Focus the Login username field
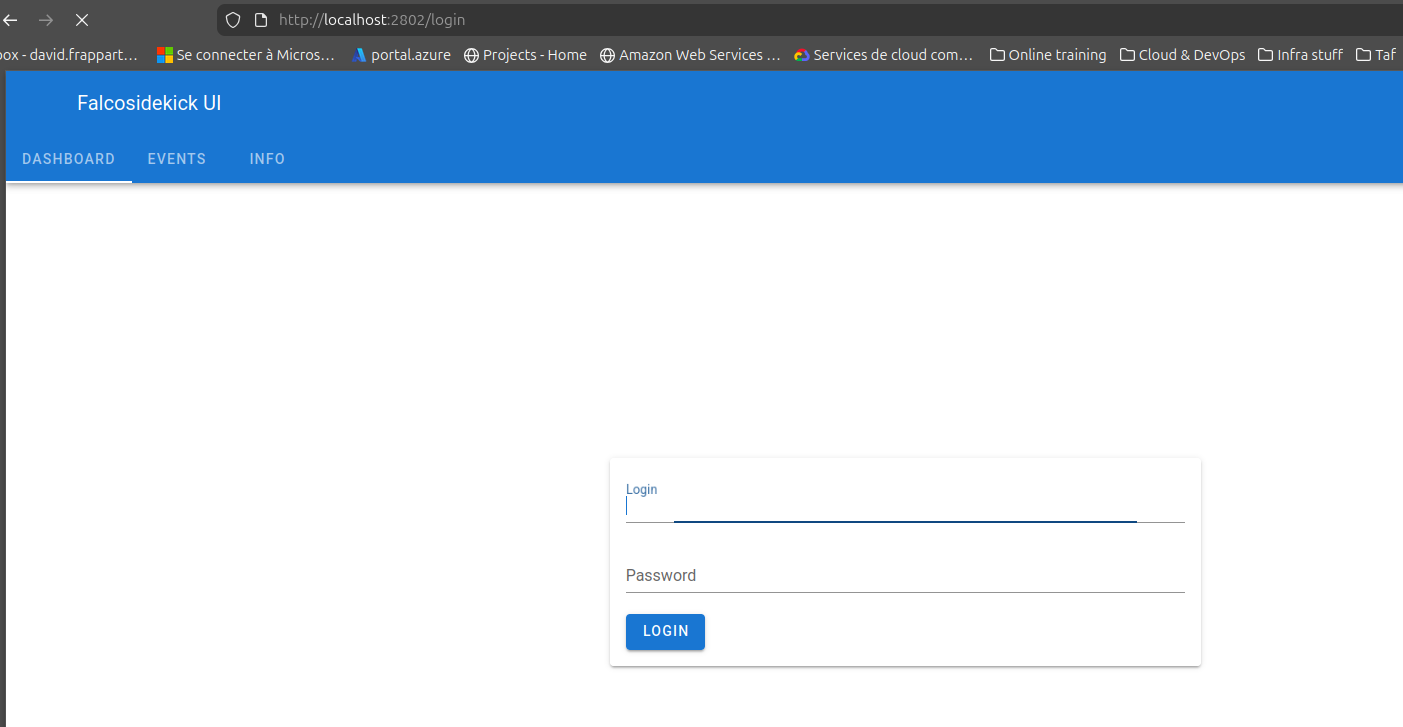Screen dimensions: 1403x727 point(904,507)
